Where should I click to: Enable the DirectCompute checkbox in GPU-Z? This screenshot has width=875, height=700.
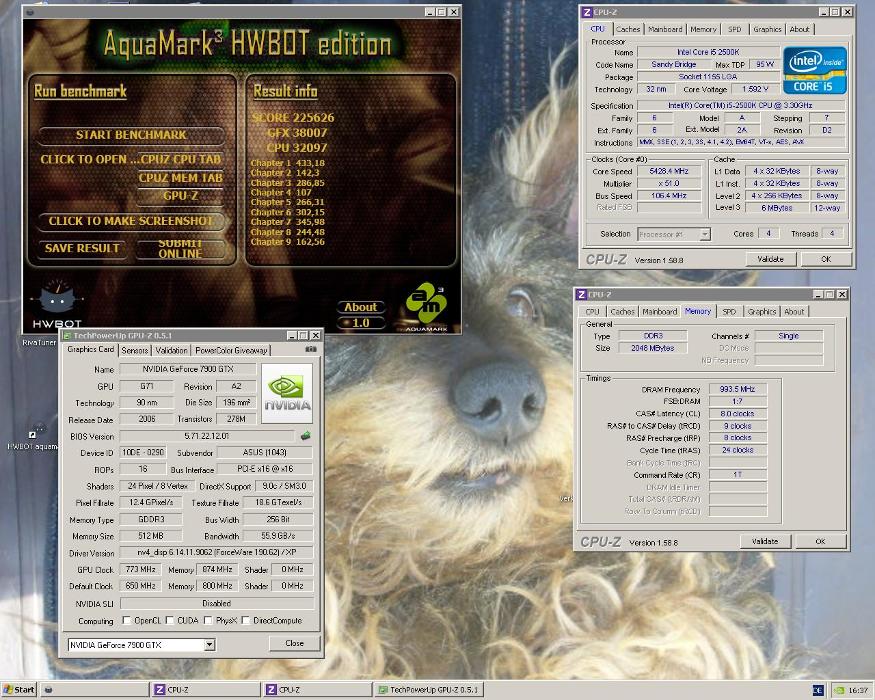tap(246, 620)
